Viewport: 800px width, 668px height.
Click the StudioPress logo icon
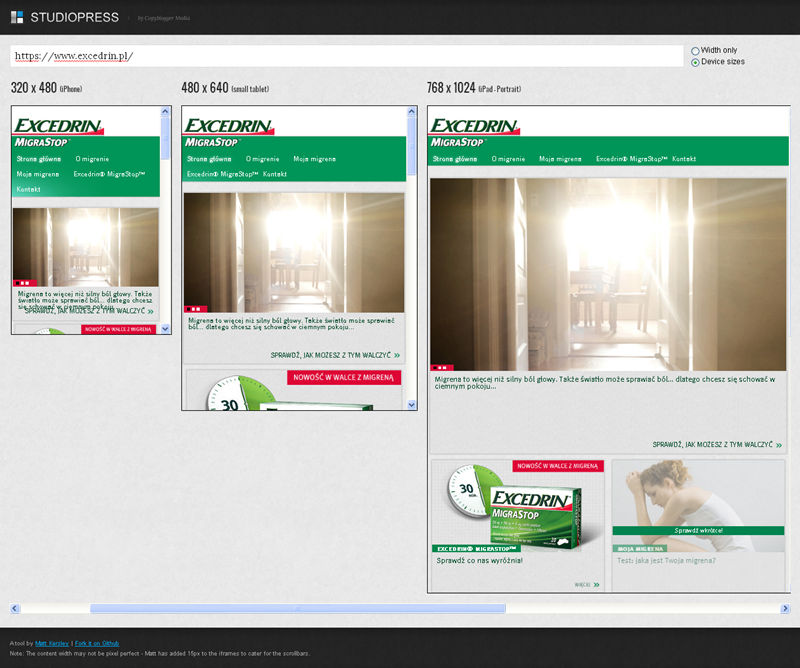[17, 17]
